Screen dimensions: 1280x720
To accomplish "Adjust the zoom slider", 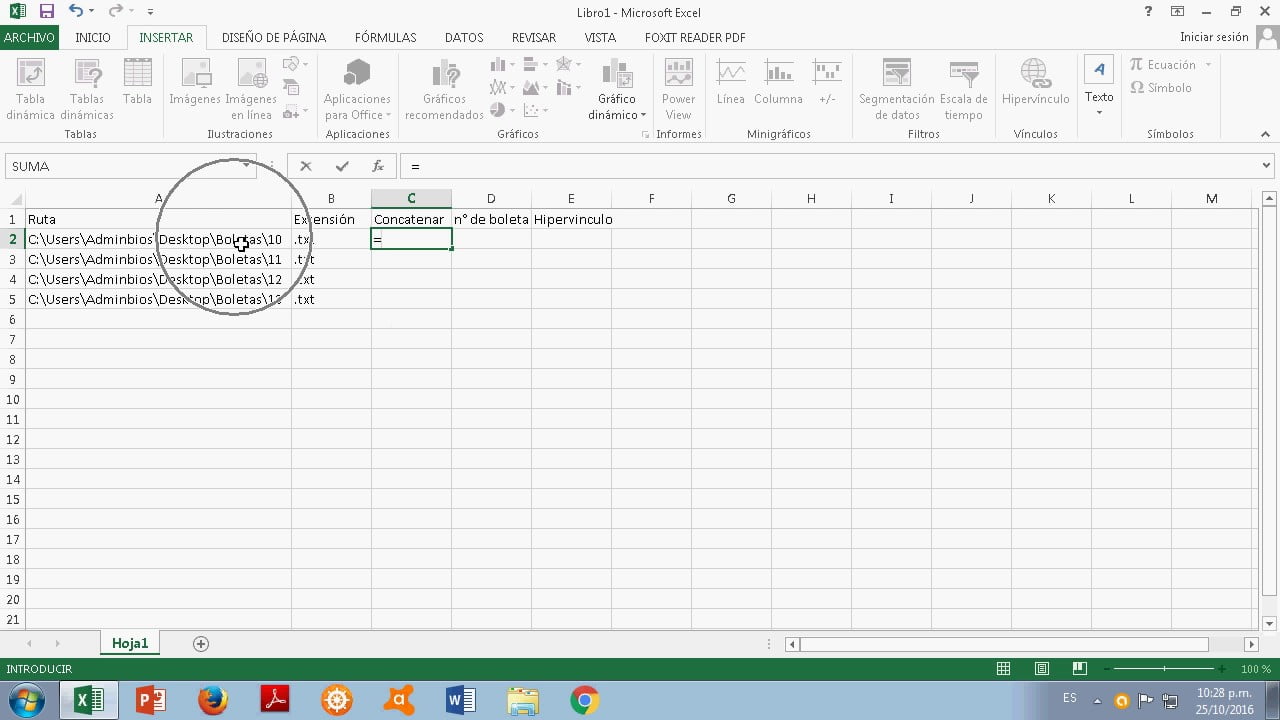I will 1166,669.
